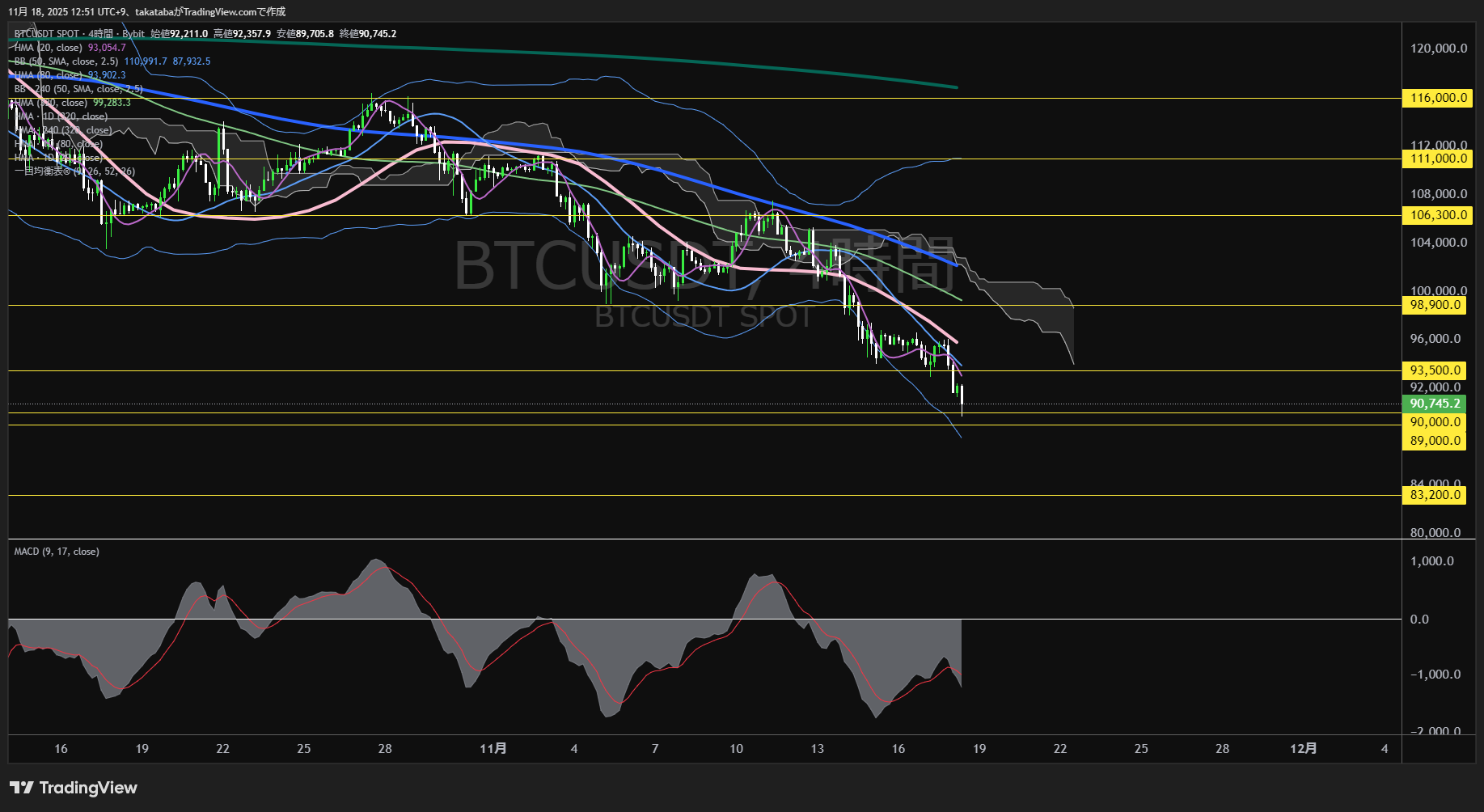This screenshot has width=1484, height=812.
Task: Select the HMA・1D (320, close) legend entry
Action: pos(61,116)
